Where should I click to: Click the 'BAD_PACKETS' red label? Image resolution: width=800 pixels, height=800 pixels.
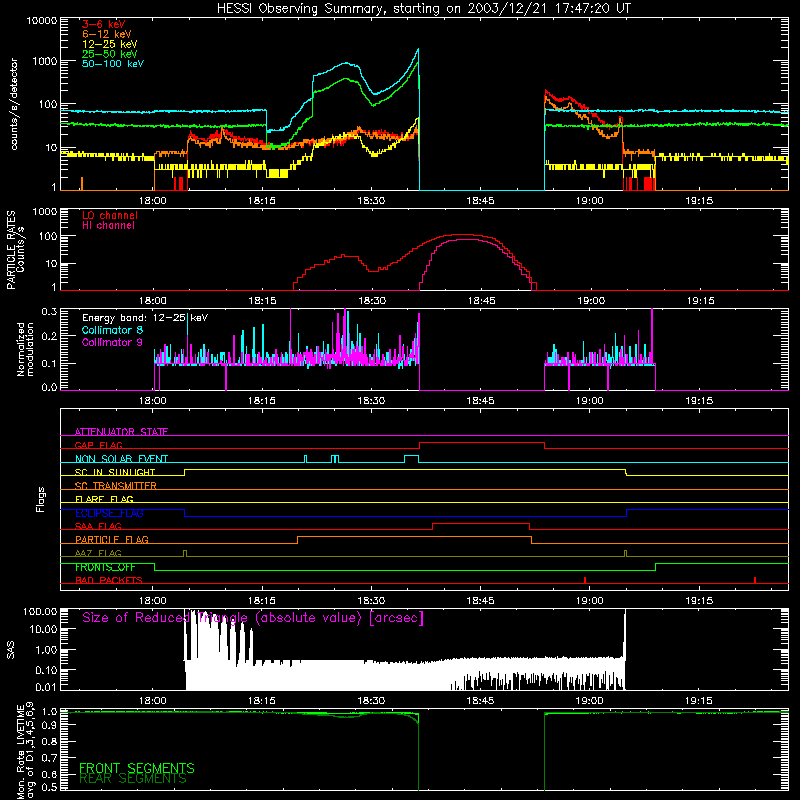tap(109, 580)
